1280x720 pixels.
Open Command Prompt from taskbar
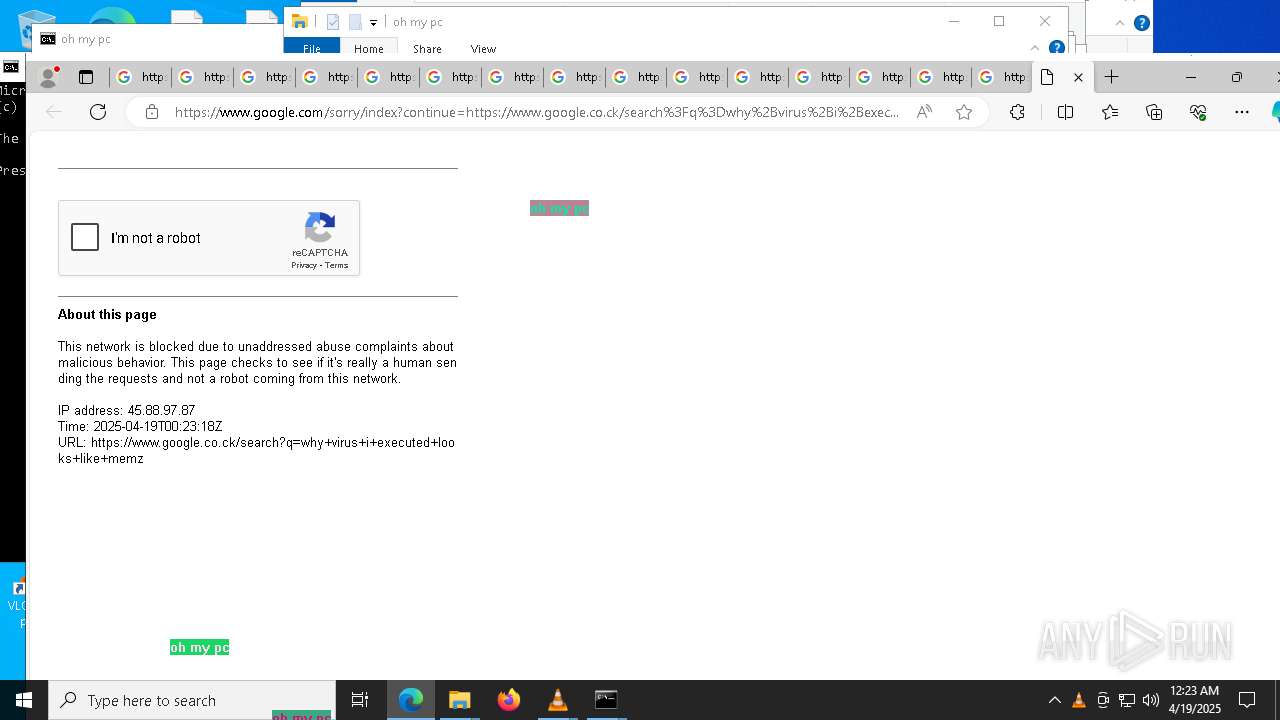pyautogui.click(x=606, y=700)
